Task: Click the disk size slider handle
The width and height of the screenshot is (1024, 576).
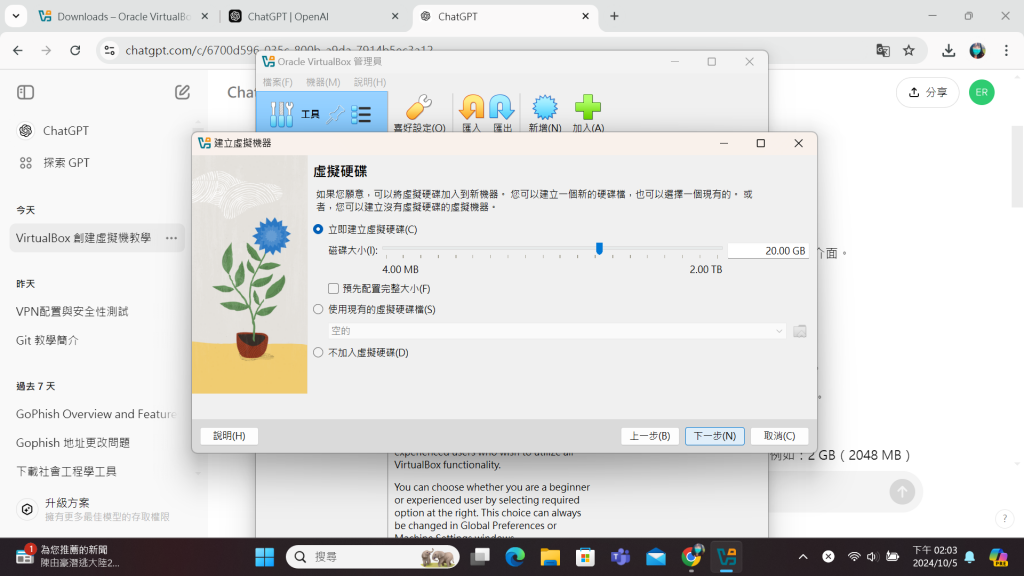Action: [599, 249]
